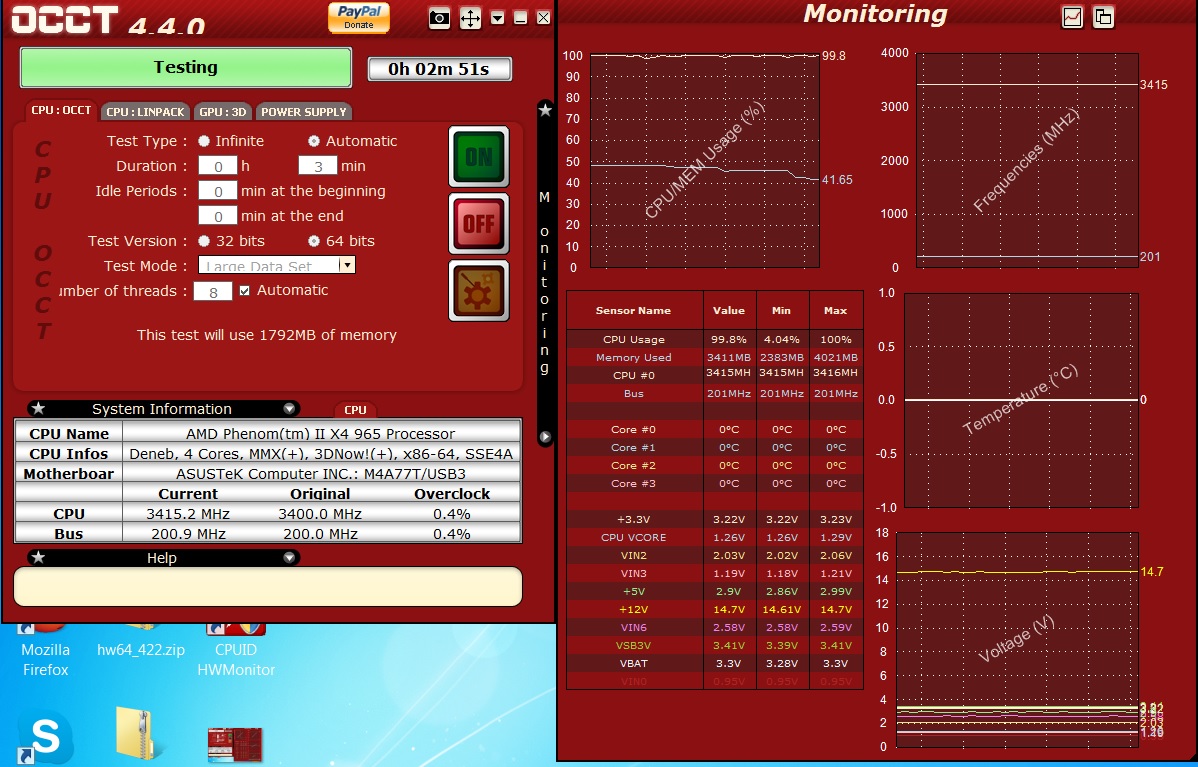1198x767 pixels.
Task: Click the red OFF button
Action: [x=479, y=224]
